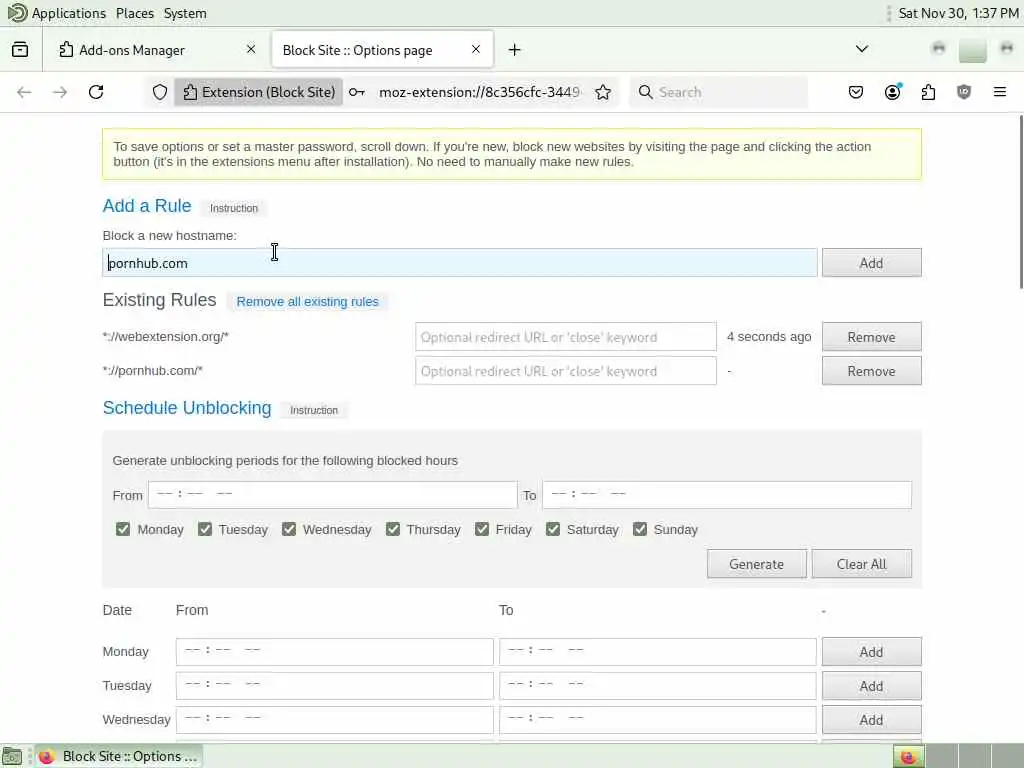Viewport: 1024px width, 768px height.
Task: Click Add button in Wednesday row
Action: [x=871, y=720]
